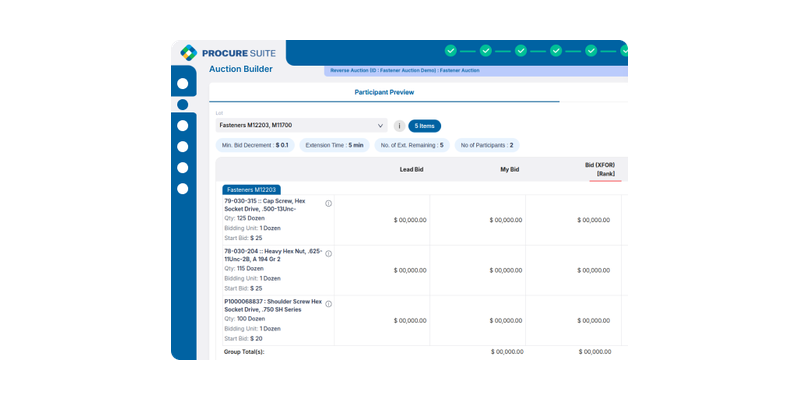Viewport: 800px width, 400px height.
Task: Open info icon for Cap Screw item 79-030-315
Action: (329, 203)
